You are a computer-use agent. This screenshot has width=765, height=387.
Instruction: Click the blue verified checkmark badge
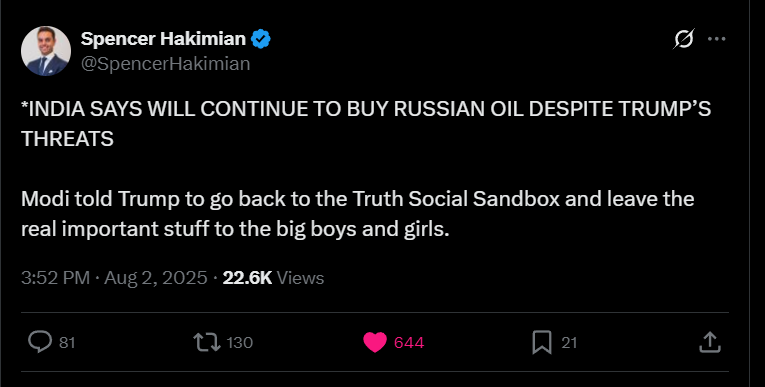(x=261, y=39)
